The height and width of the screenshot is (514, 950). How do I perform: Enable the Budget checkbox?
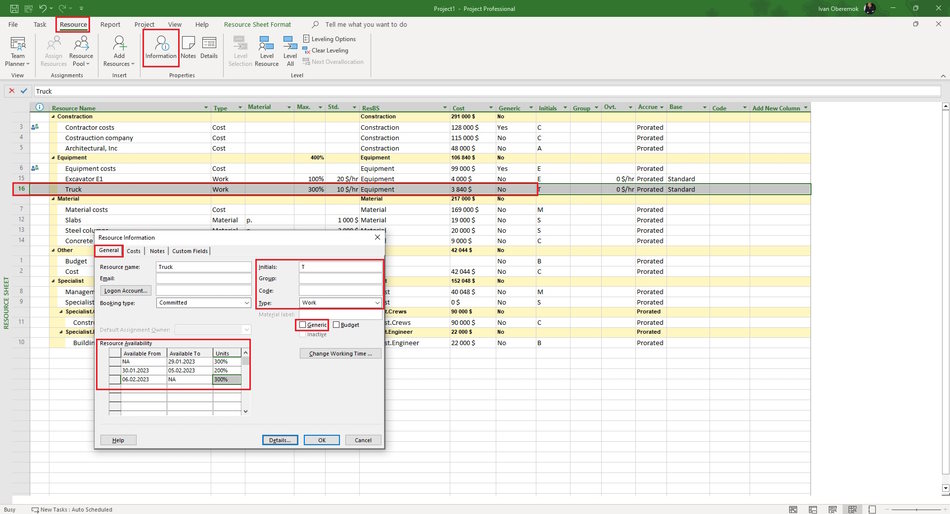336,325
